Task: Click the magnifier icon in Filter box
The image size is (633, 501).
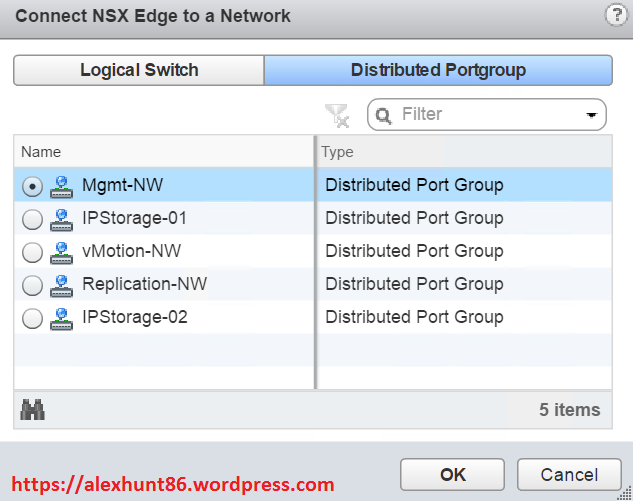Action: [x=384, y=116]
